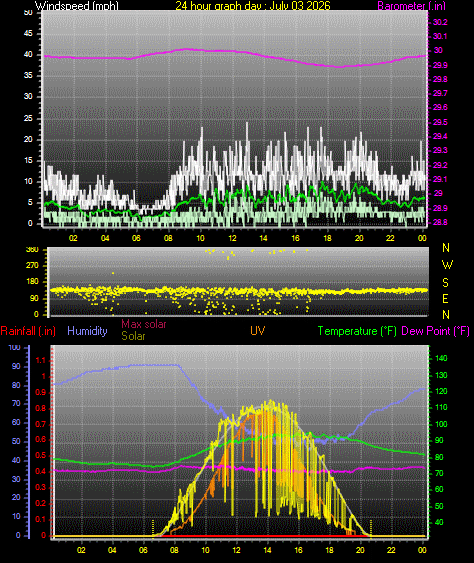Viewport: 474px width, 563px height.
Task: Select the Temperature (°F) legend label
Action: coord(357,331)
